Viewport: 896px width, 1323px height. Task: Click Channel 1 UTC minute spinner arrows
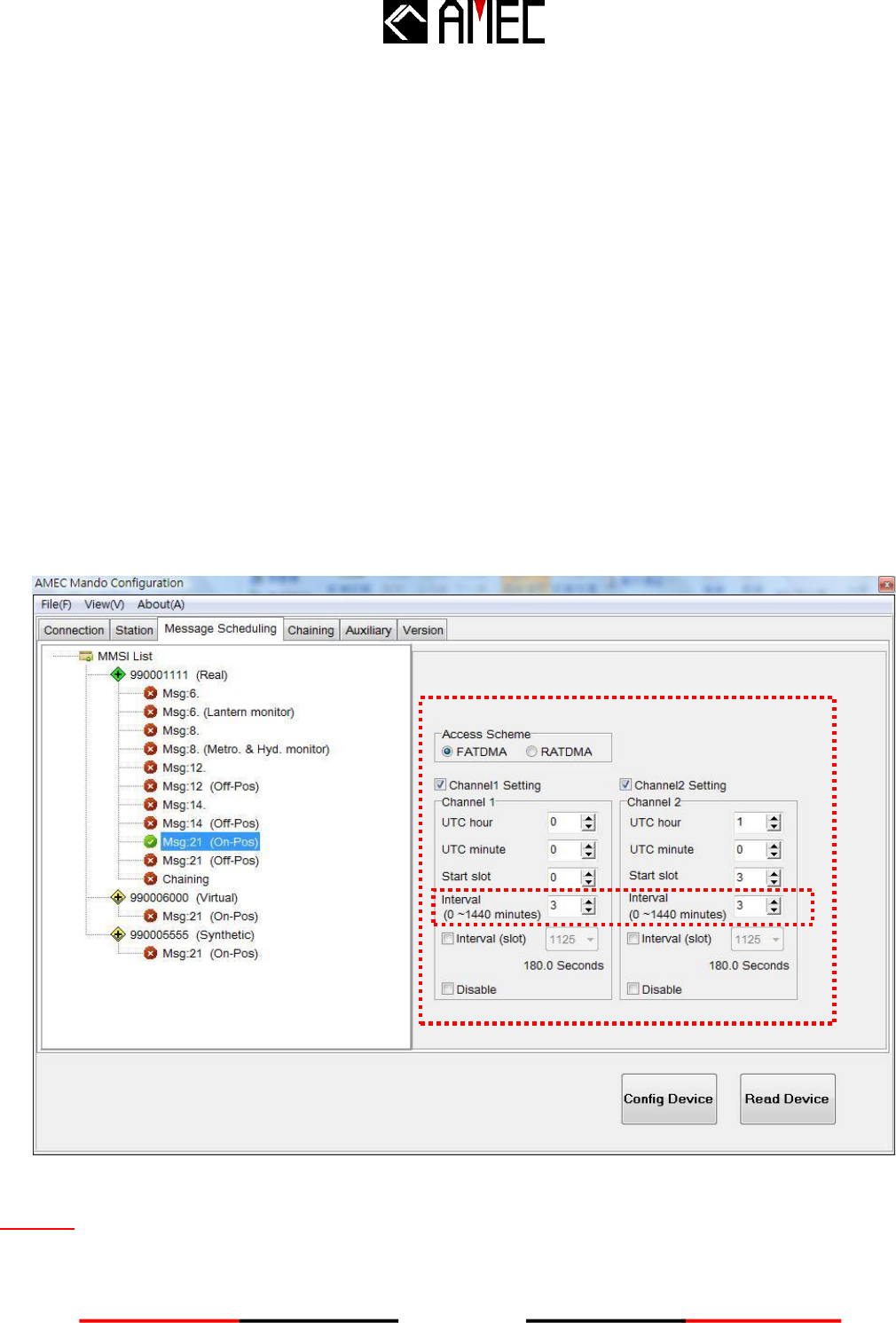pyautogui.click(x=588, y=850)
